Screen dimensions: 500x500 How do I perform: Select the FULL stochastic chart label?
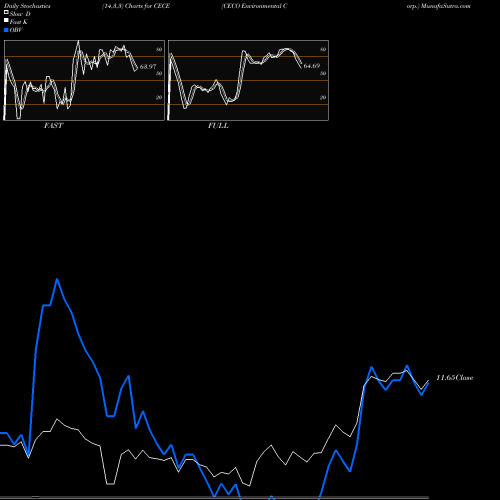point(218,126)
